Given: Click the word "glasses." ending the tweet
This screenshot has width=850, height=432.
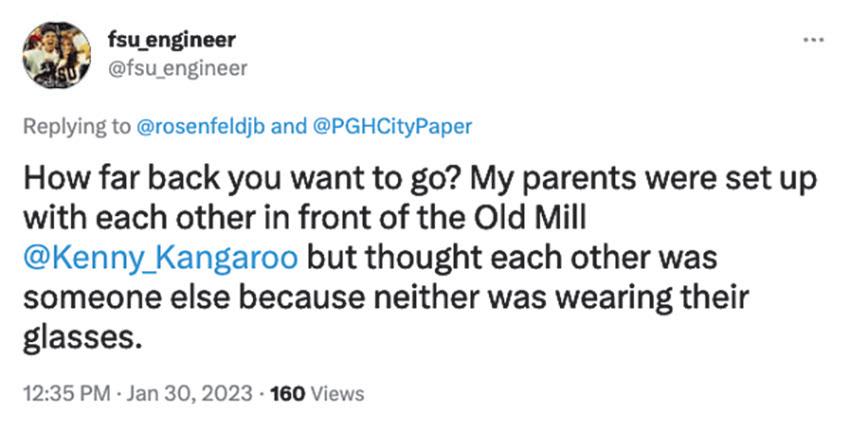Looking at the screenshot, I should (76, 336).
